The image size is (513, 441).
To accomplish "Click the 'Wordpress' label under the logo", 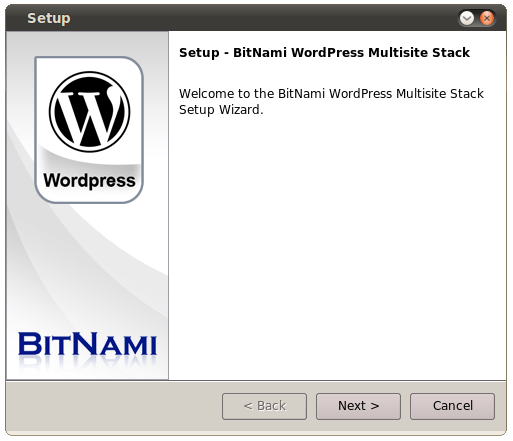I will point(89,181).
